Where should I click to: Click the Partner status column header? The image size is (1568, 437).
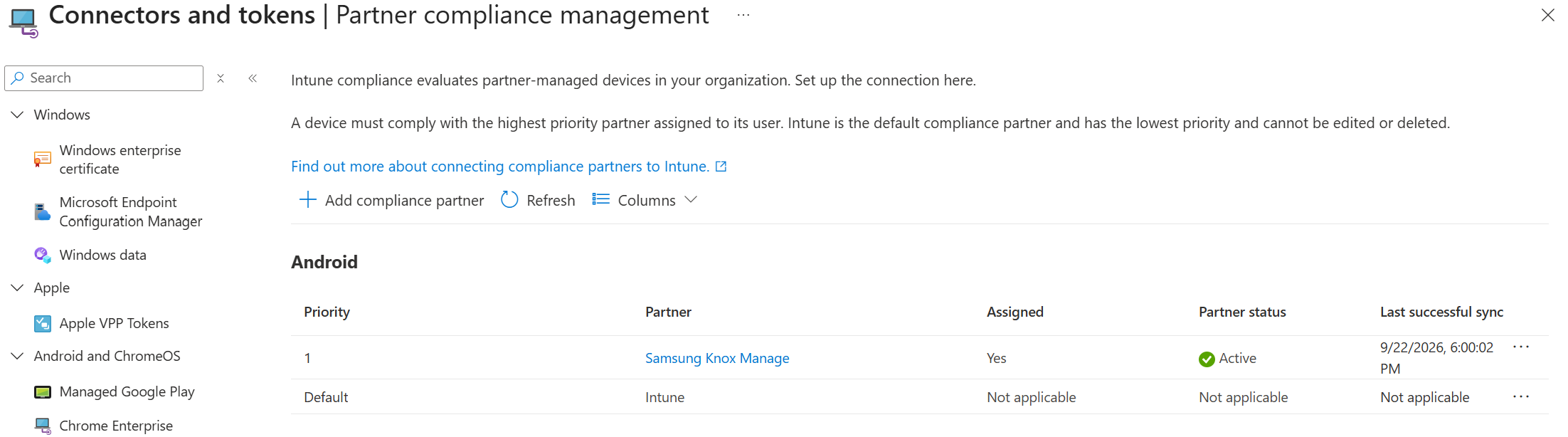[1242, 312]
